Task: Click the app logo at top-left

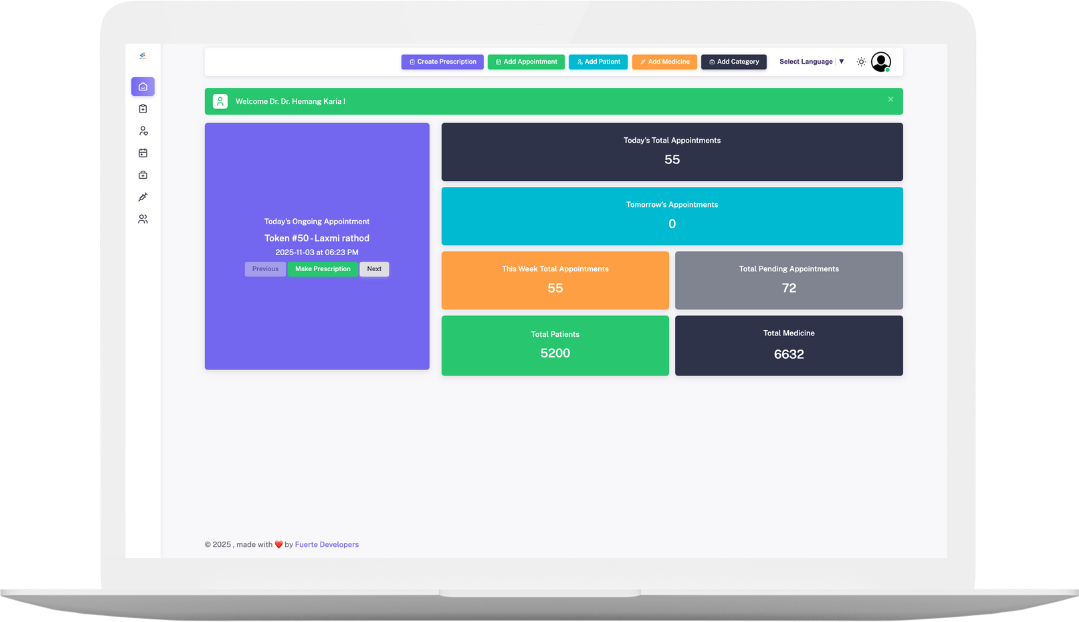Action: (143, 55)
